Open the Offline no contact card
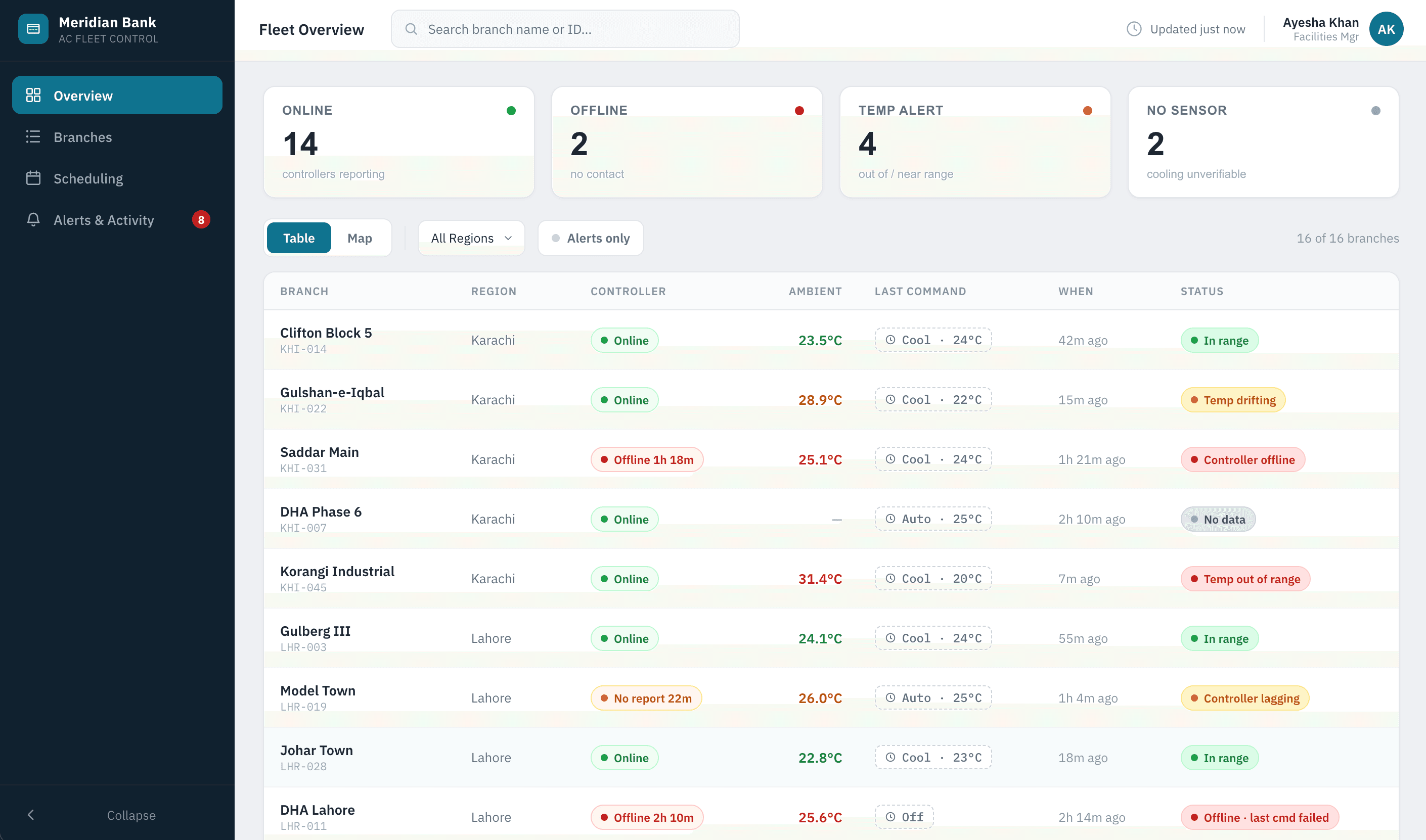Image resolution: width=1426 pixels, height=840 pixels. point(687,142)
